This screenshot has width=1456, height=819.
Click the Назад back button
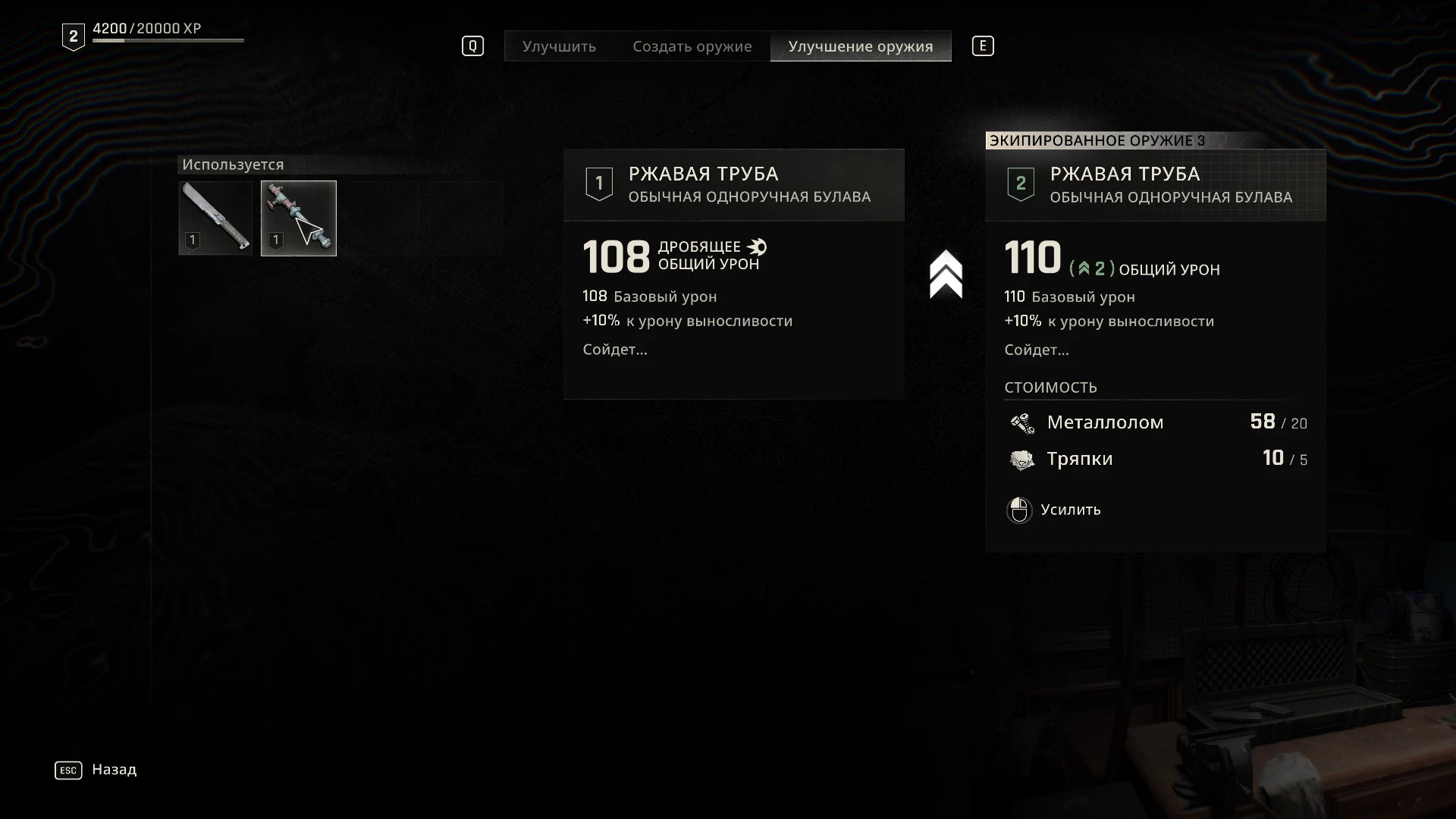tap(115, 770)
